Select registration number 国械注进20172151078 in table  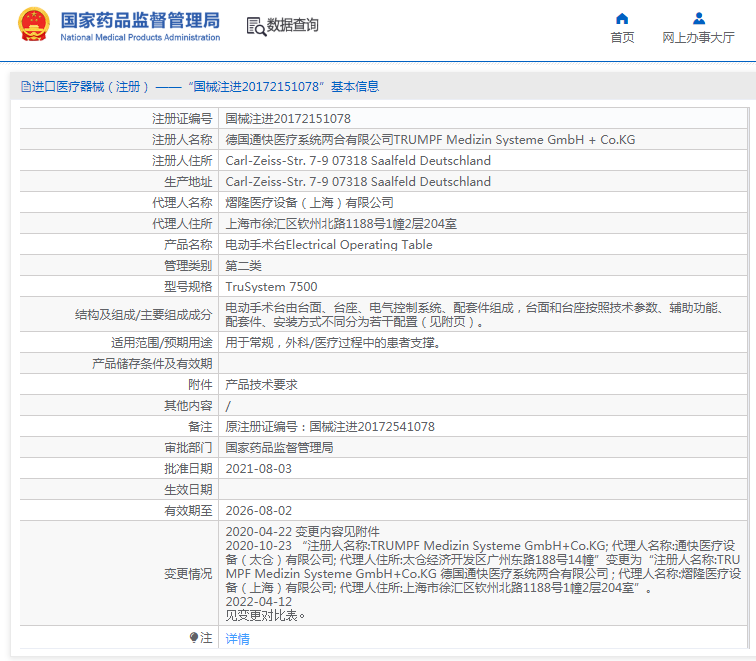click(288, 118)
